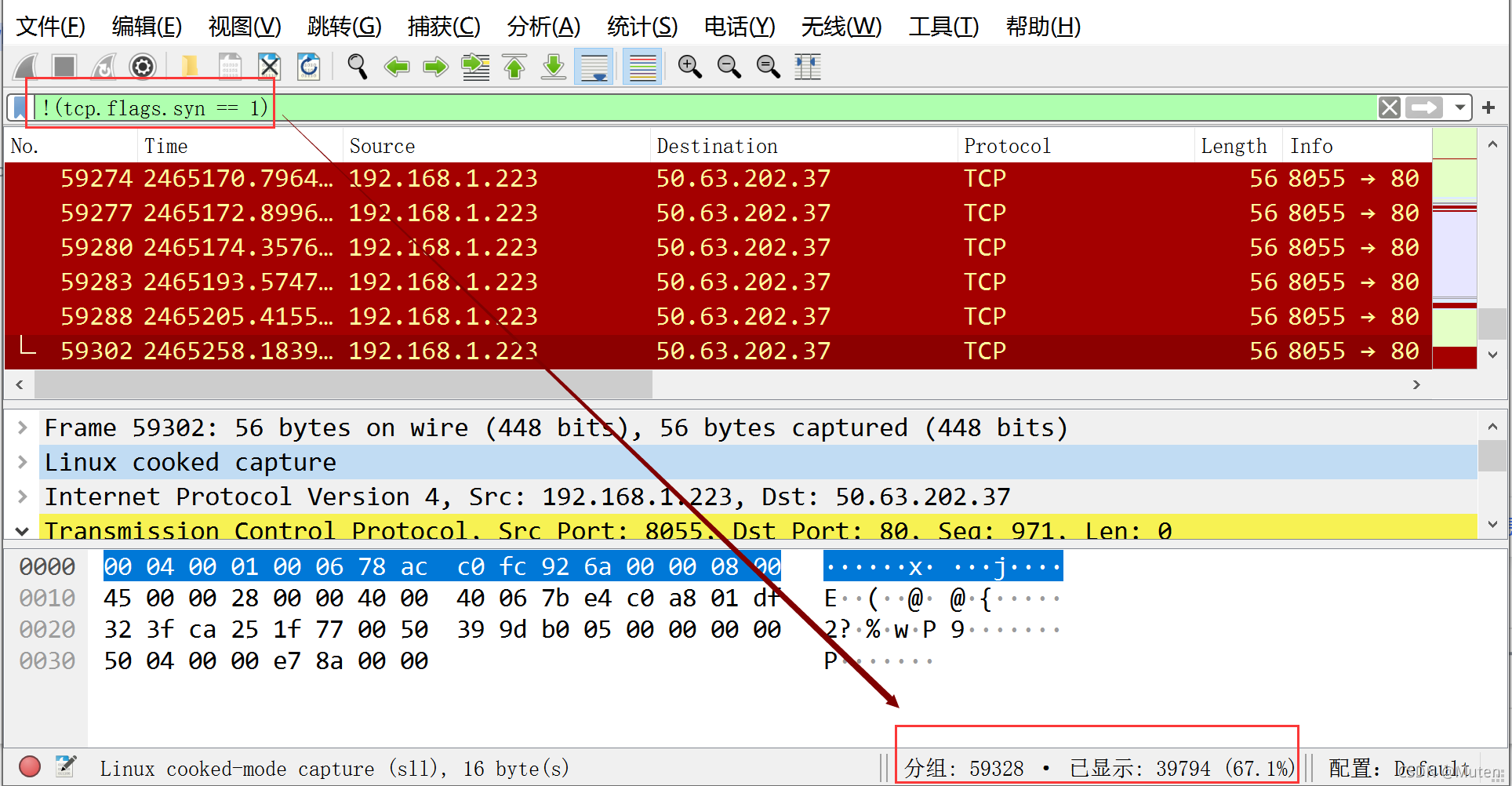Open the 视图(V) menu
Screen dimensions: 1512x786
click(245, 27)
